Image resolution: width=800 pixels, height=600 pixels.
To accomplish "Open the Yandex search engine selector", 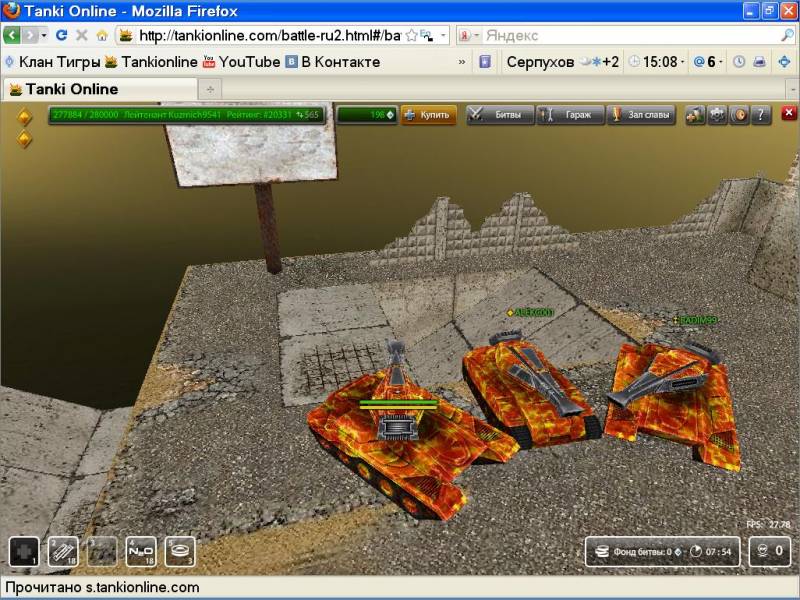I will click(x=469, y=35).
